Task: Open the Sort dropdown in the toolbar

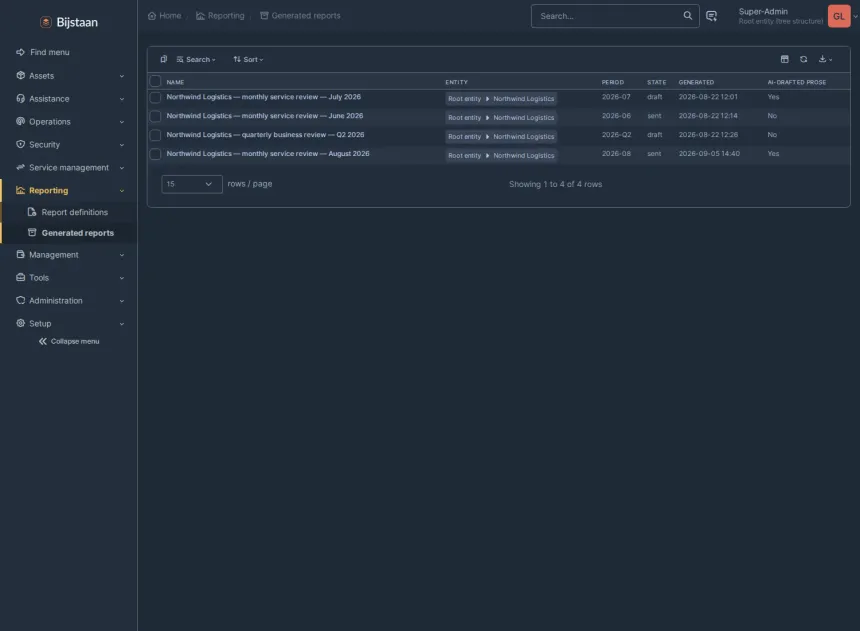Action: tap(248, 59)
